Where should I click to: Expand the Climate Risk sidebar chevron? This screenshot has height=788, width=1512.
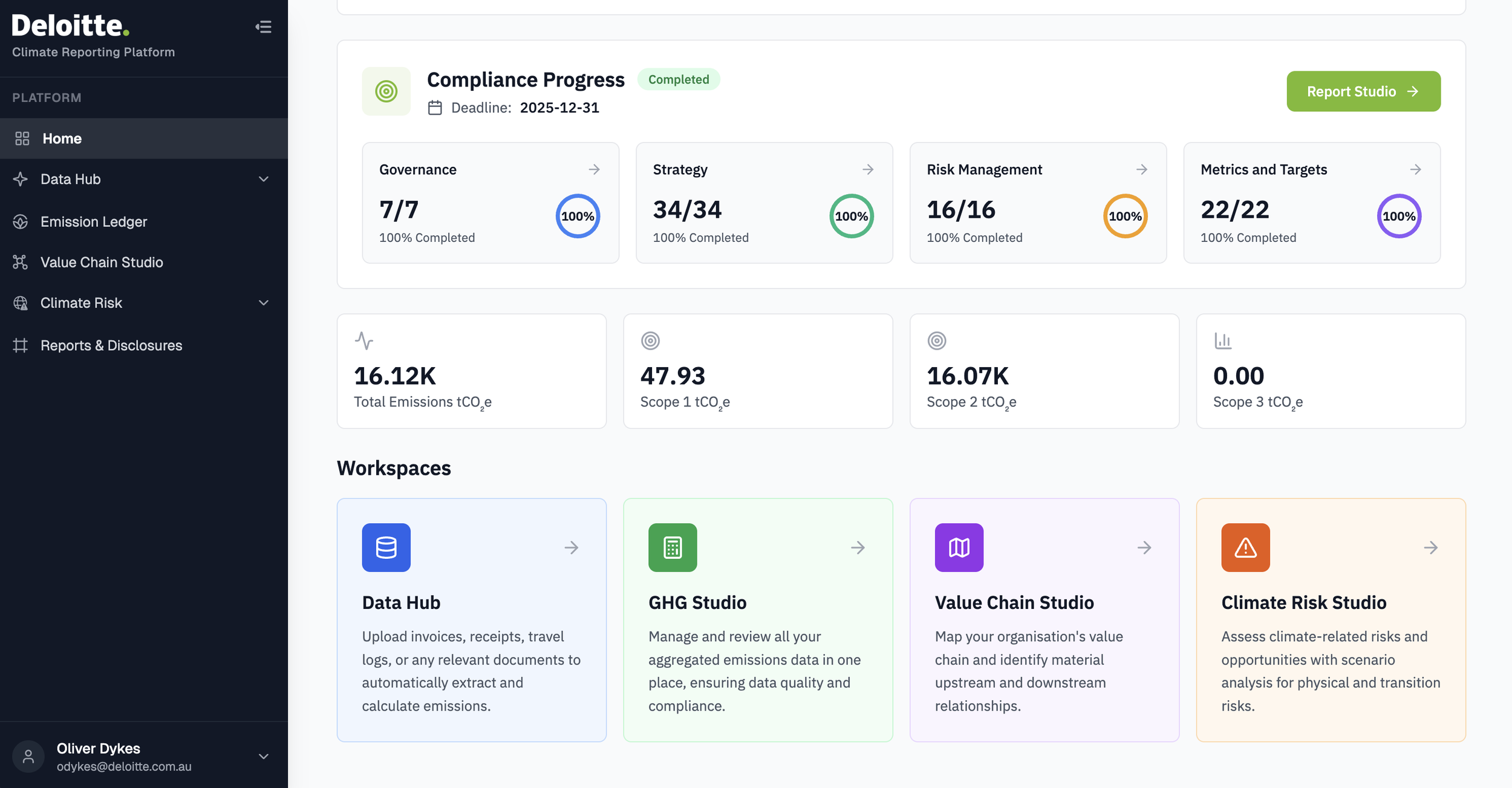coord(264,302)
